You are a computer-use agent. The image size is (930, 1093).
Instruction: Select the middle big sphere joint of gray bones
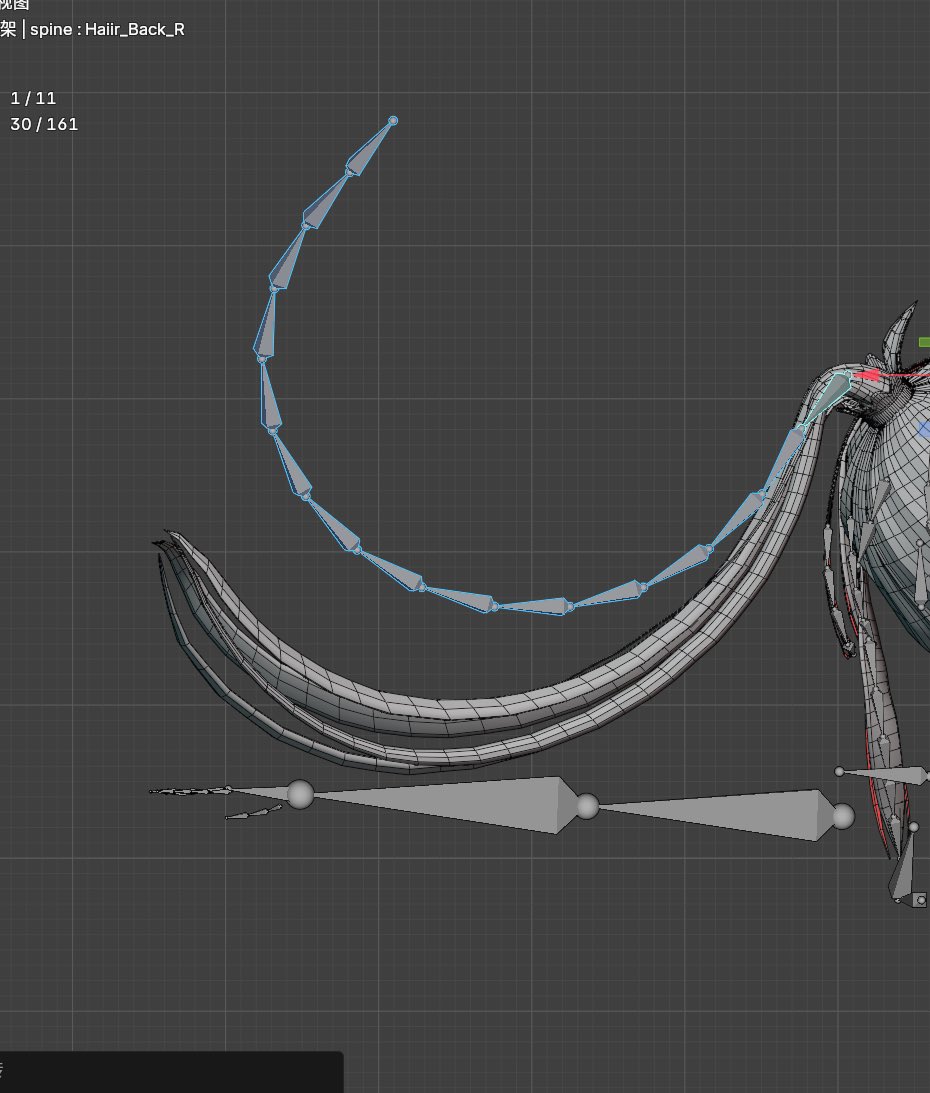coord(587,806)
